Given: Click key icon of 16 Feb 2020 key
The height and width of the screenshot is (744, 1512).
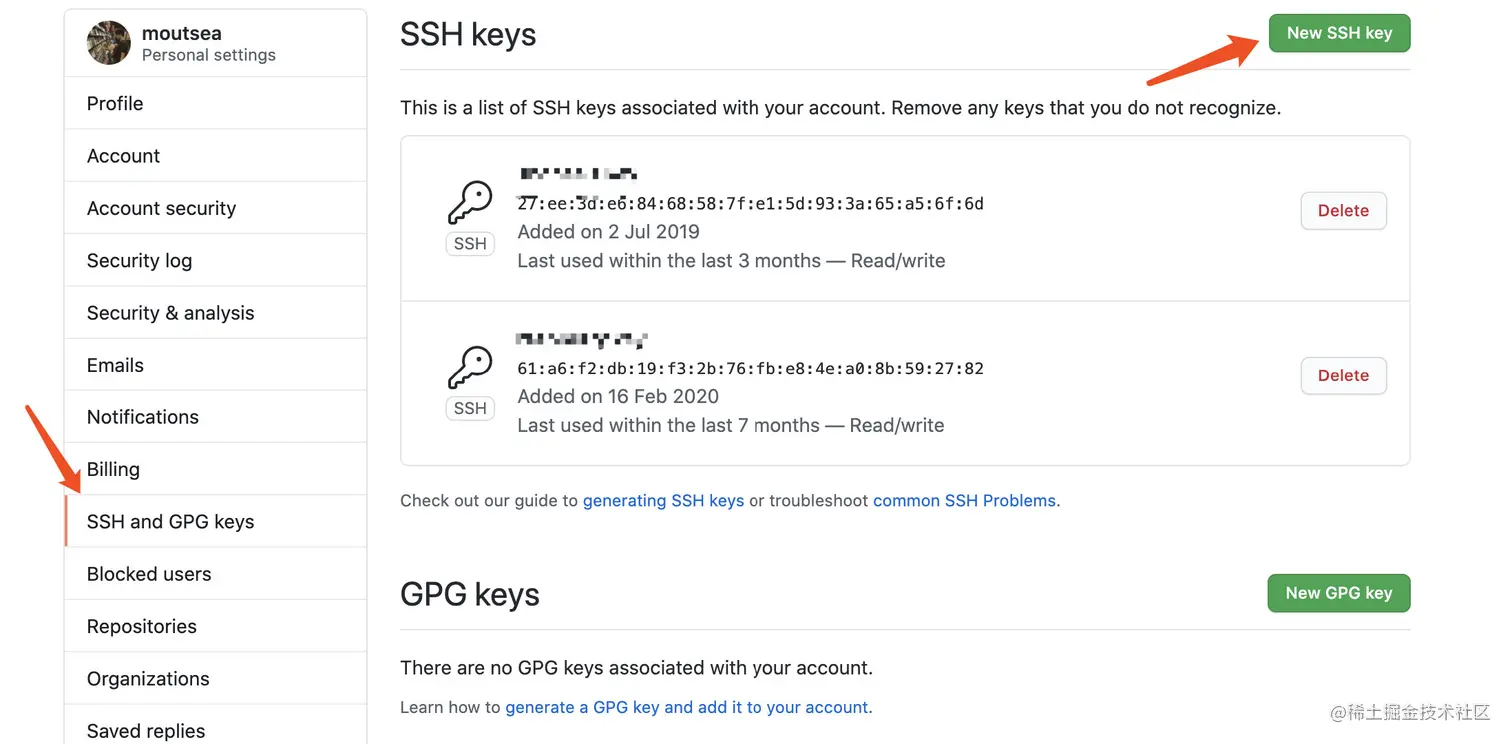Looking at the screenshot, I should [470, 368].
